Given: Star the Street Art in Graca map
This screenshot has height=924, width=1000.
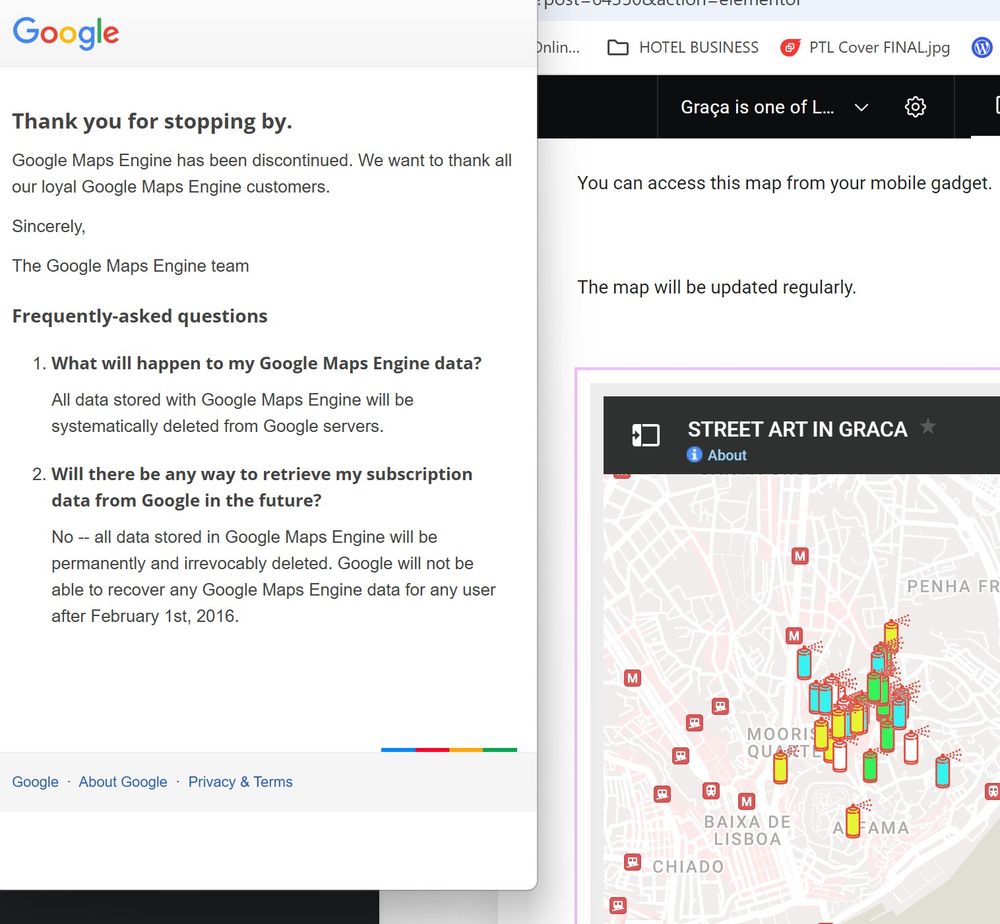Looking at the screenshot, I should 928,425.
